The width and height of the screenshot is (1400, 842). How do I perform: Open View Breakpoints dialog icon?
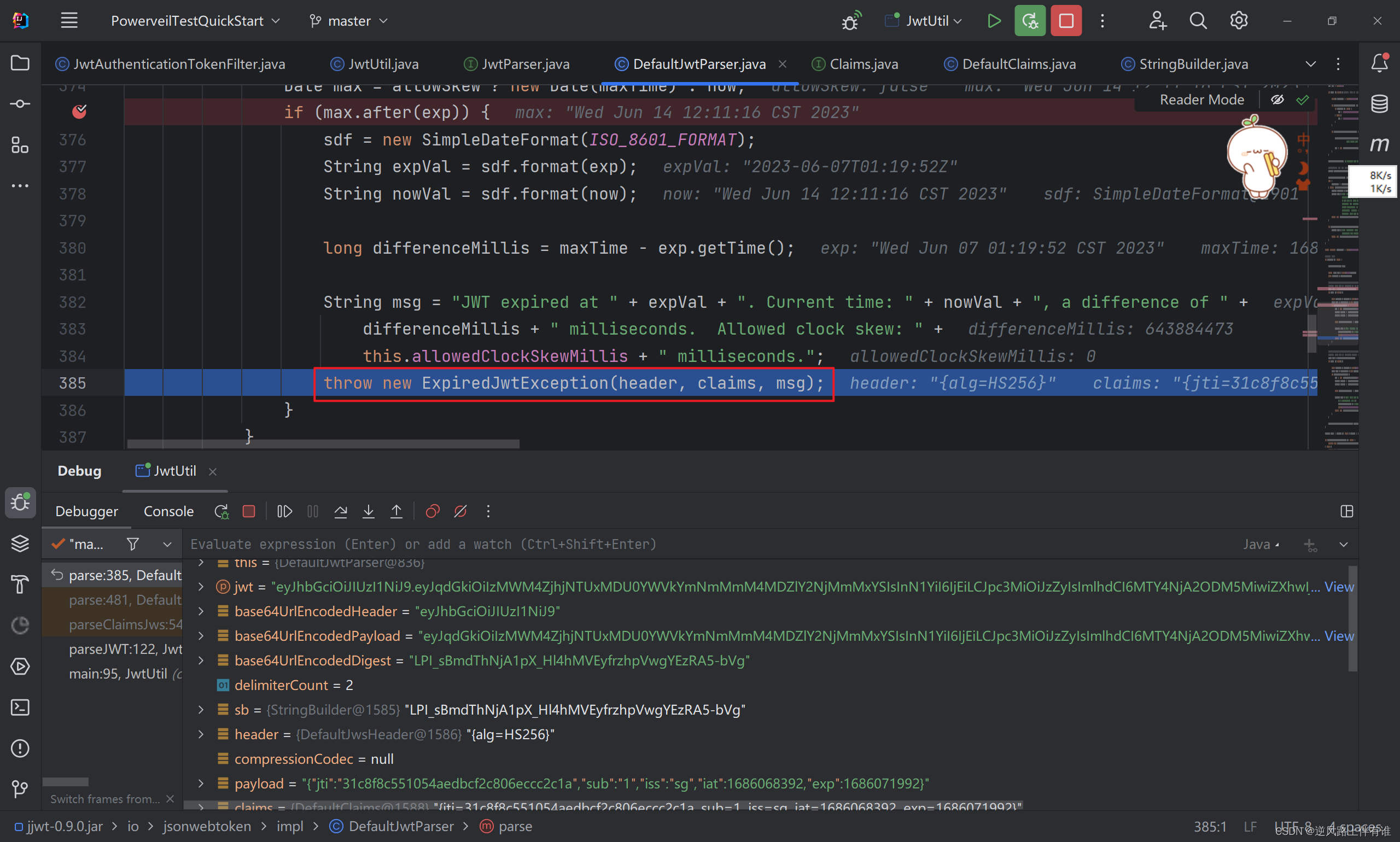(433, 512)
